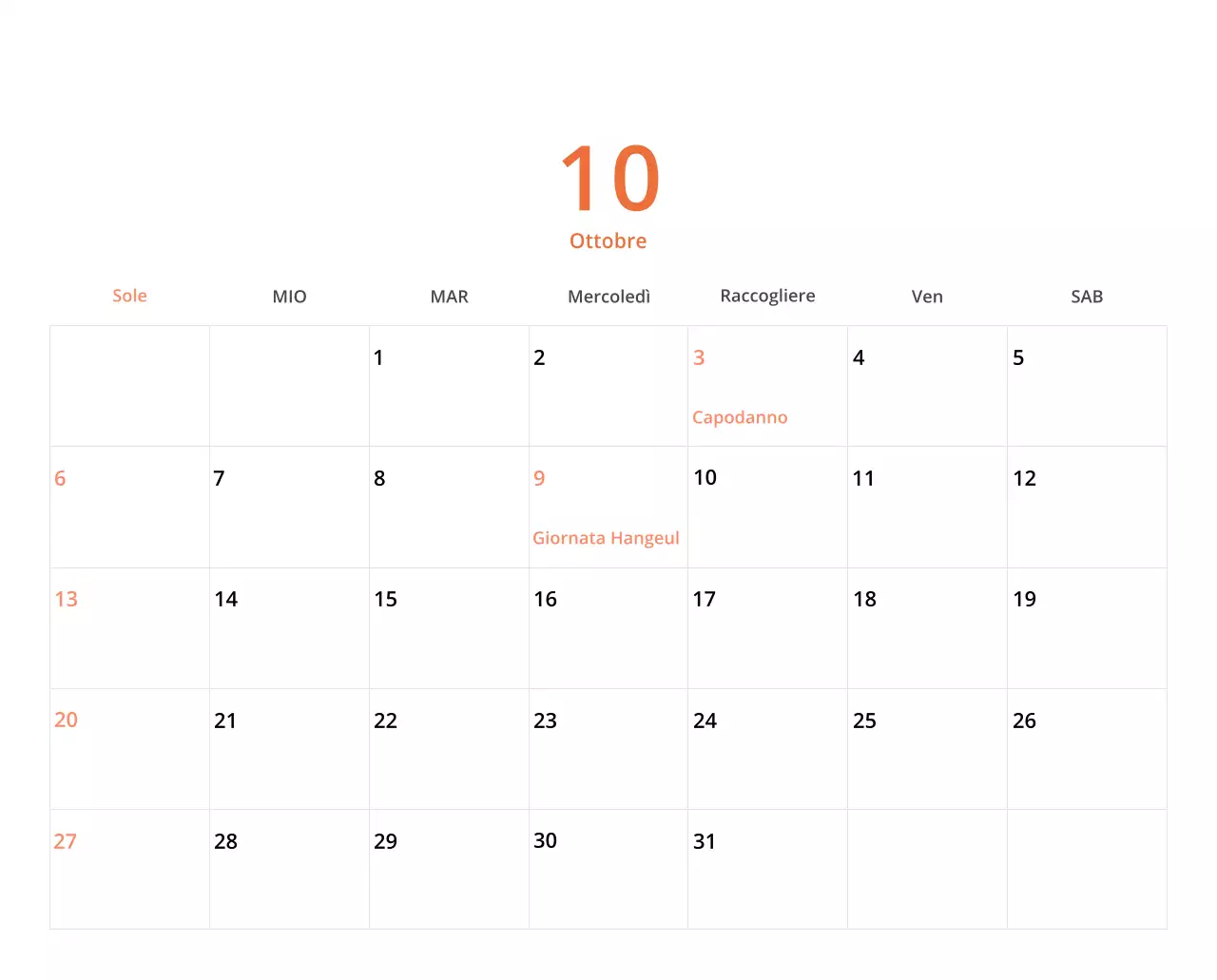This screenshot has height=980, width=1217.
Task: Select the date cell for October 25
Action: [864, 721]
